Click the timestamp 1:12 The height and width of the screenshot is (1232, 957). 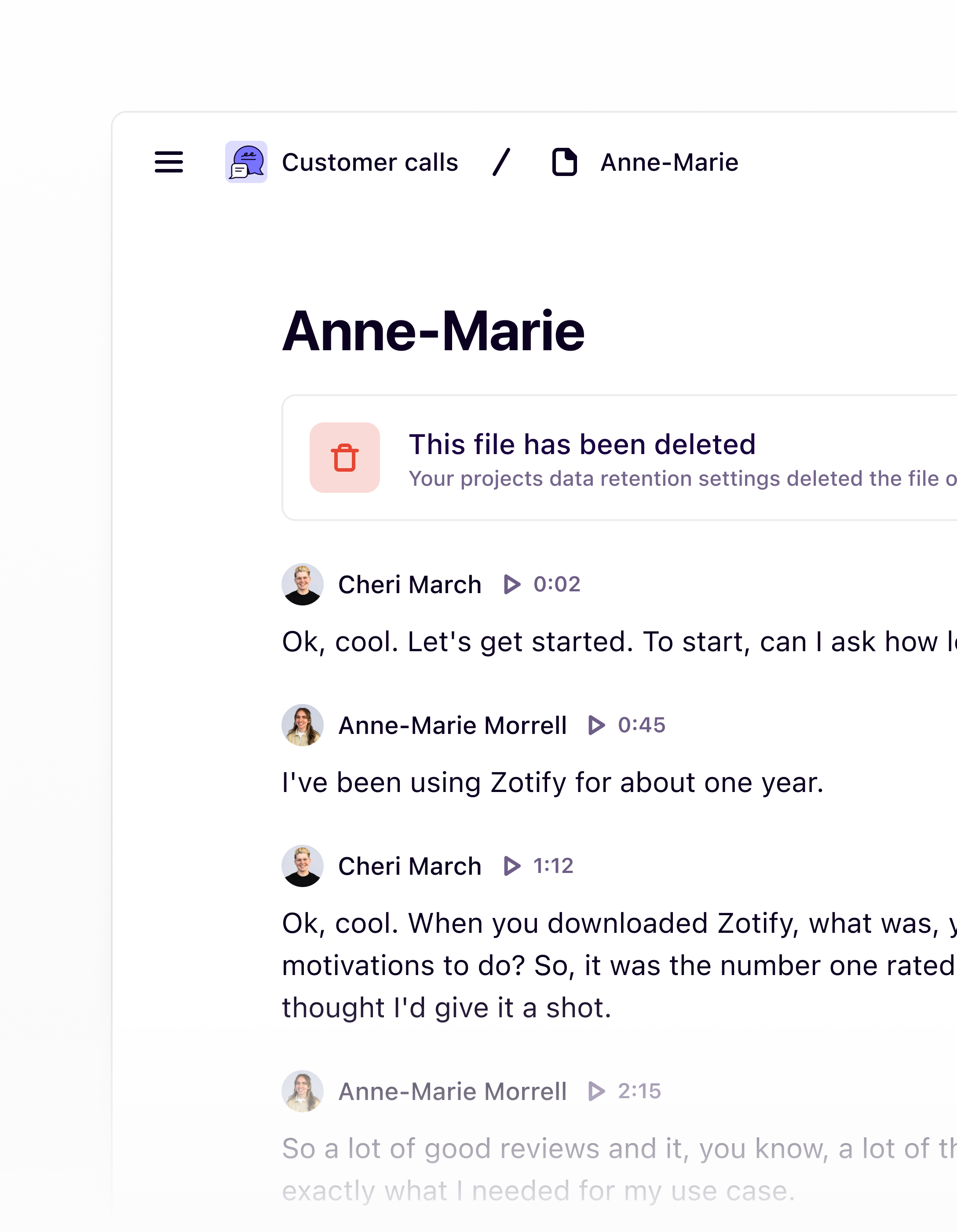tap(553, 866)
